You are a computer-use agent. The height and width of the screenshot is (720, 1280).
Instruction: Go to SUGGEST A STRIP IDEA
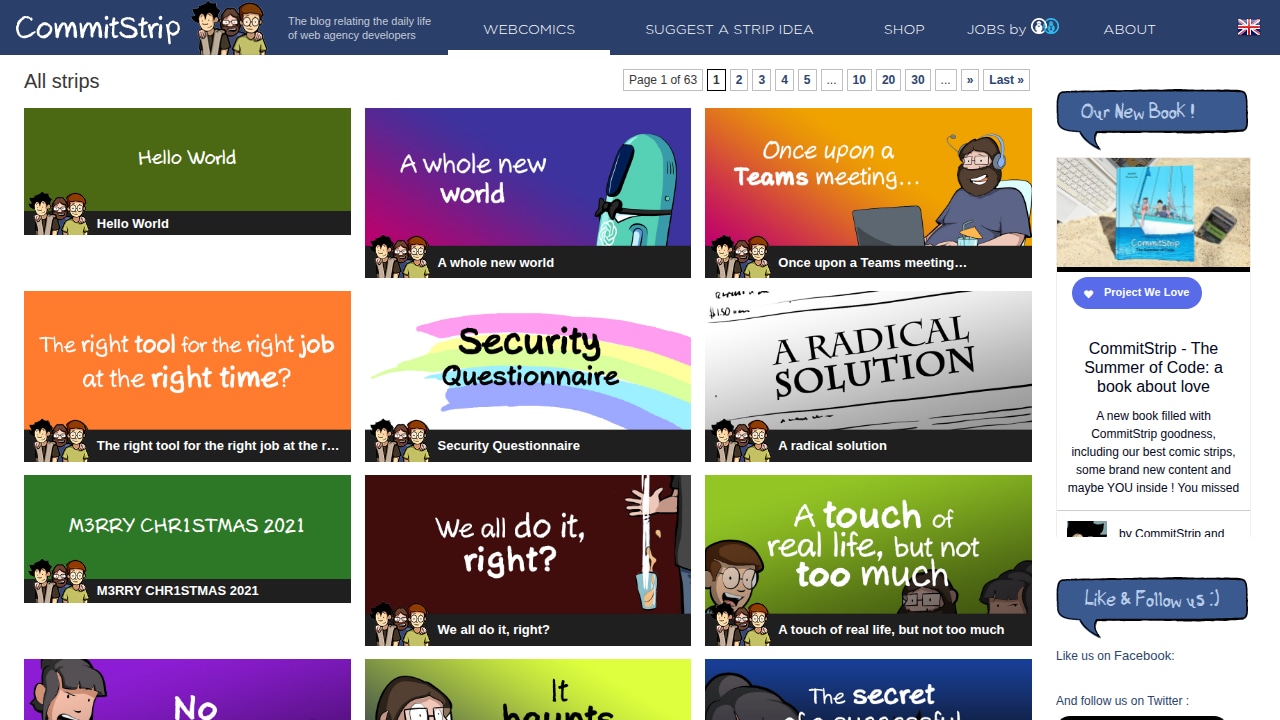[x=729, y=29]
